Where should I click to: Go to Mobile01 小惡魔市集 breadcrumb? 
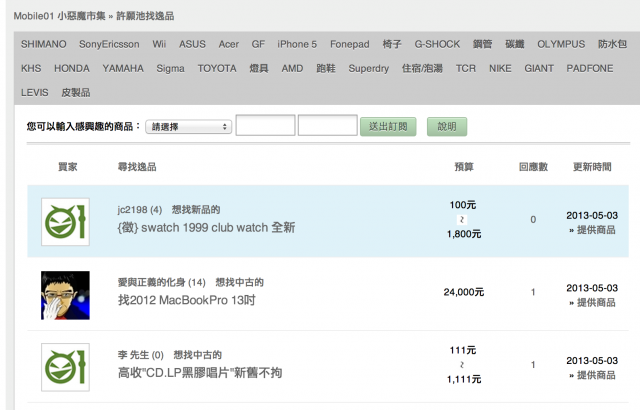(x=60, y=16)
